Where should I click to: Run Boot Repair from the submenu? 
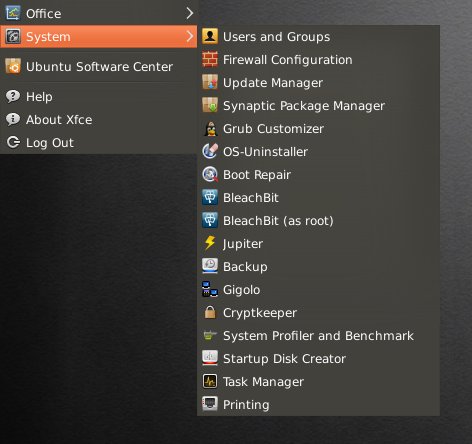[x=318, y=174]
